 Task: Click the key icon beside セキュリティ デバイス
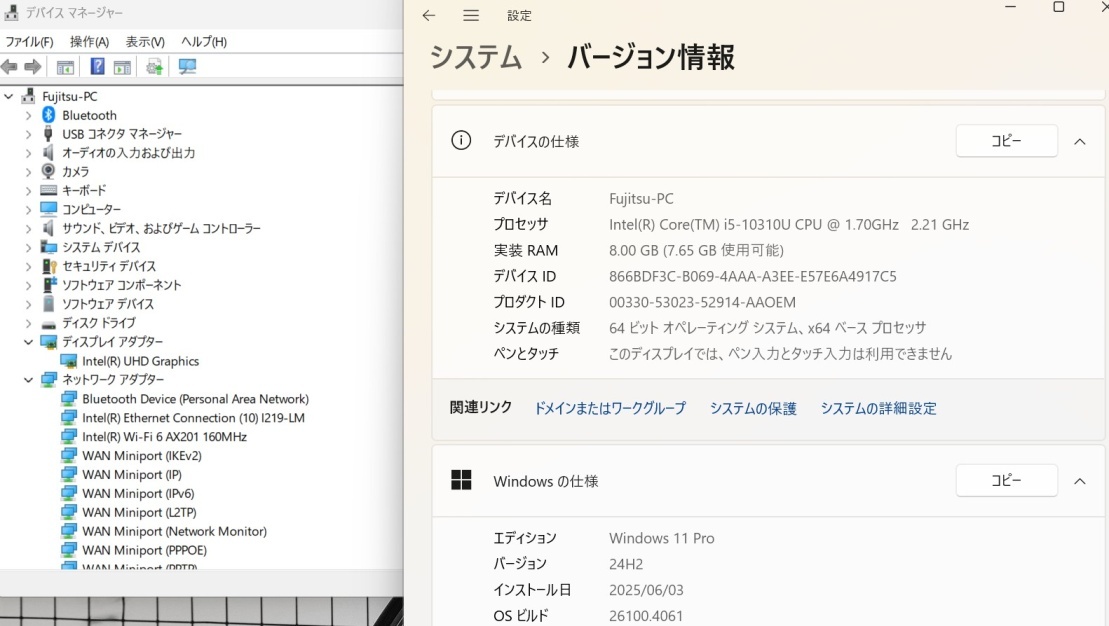tap(49, 266)
